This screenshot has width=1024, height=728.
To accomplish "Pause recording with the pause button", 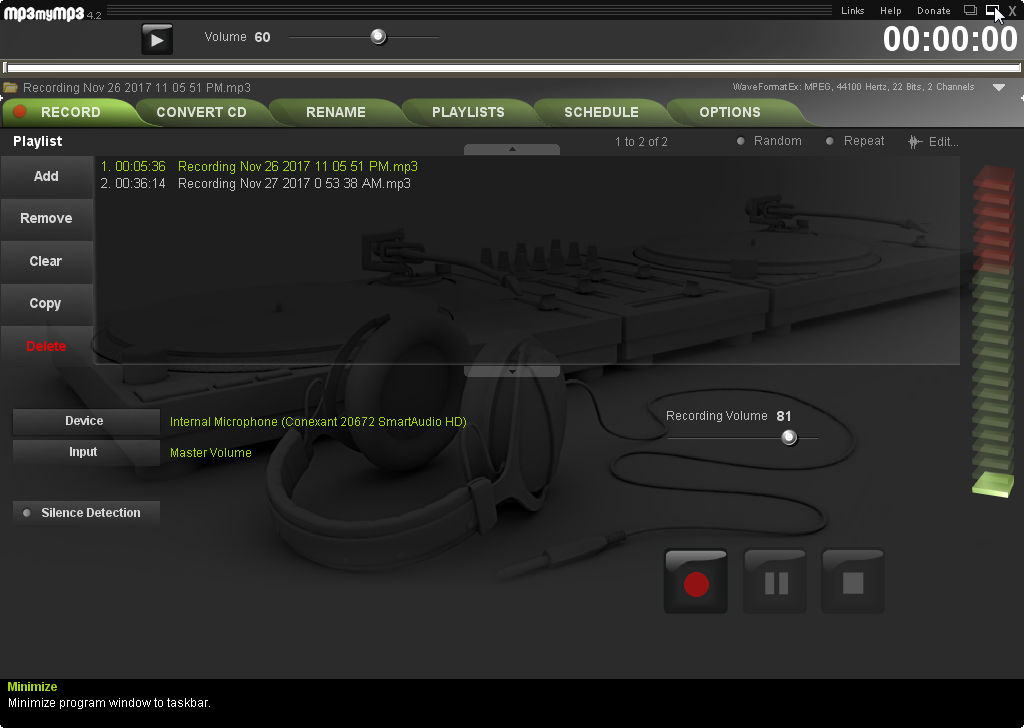I will click(x=775, y=581).
